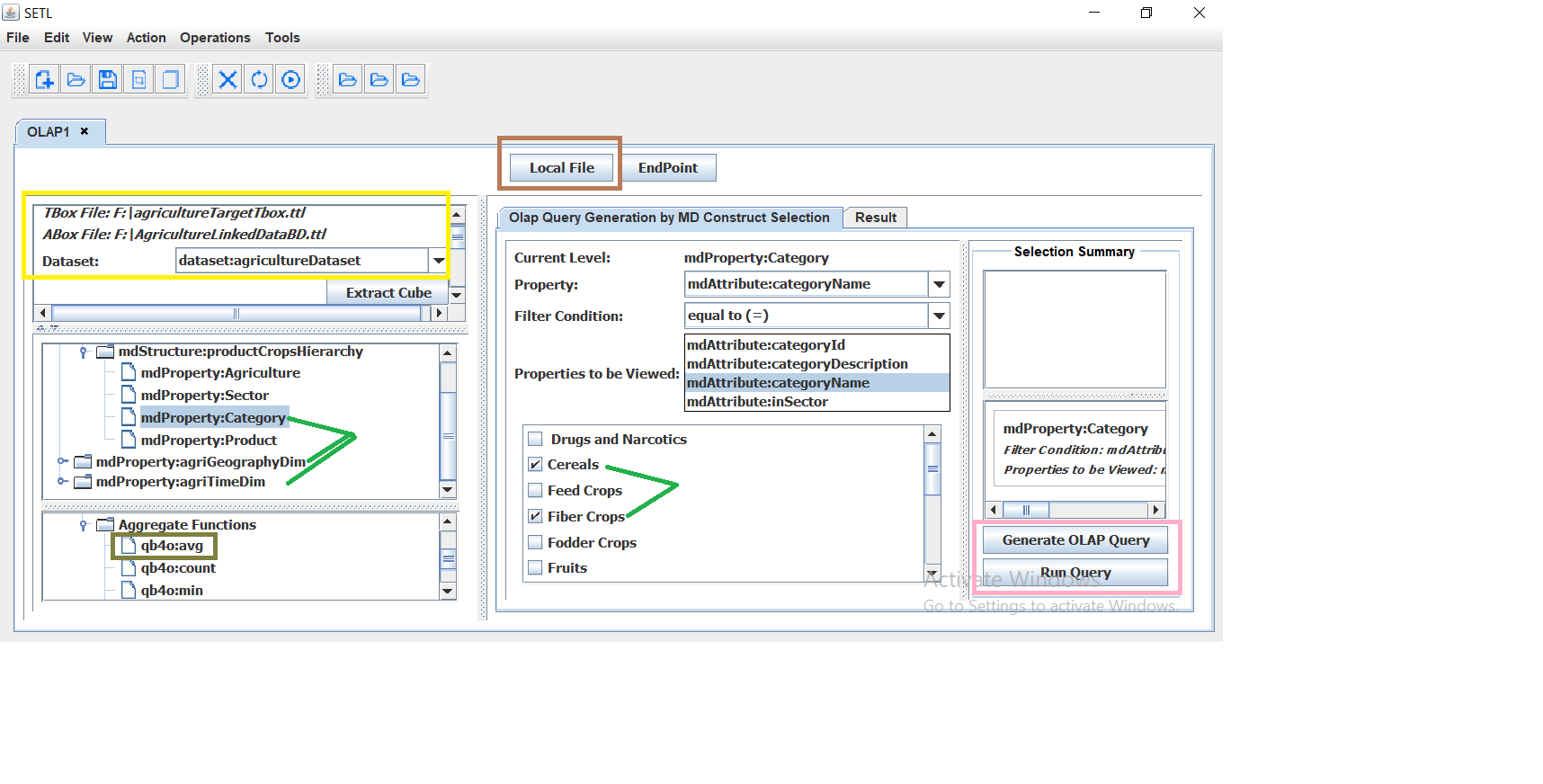
Task: Open the Action menu
Action: pos(147,38)
